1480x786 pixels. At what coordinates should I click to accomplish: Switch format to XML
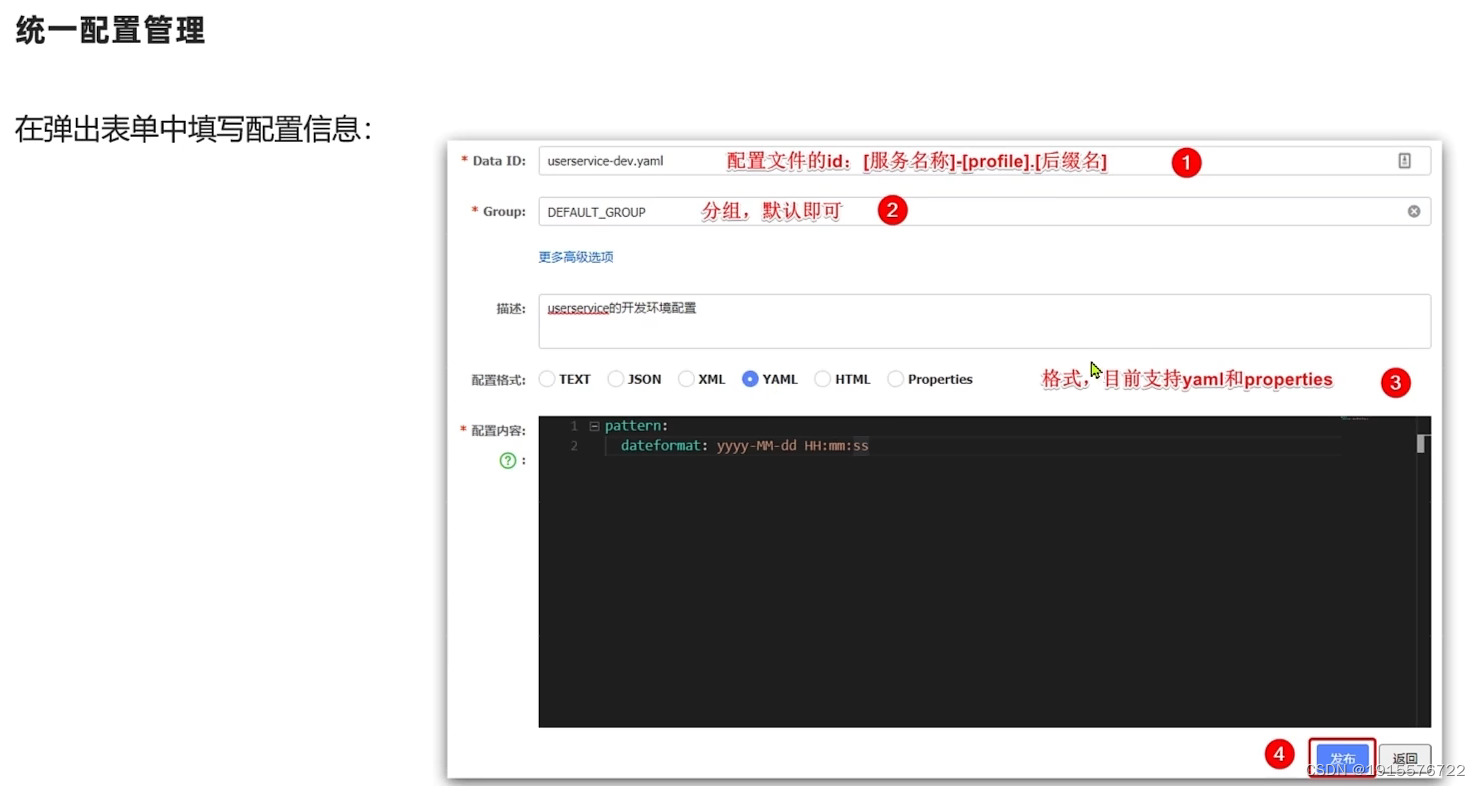click(686, 379)
